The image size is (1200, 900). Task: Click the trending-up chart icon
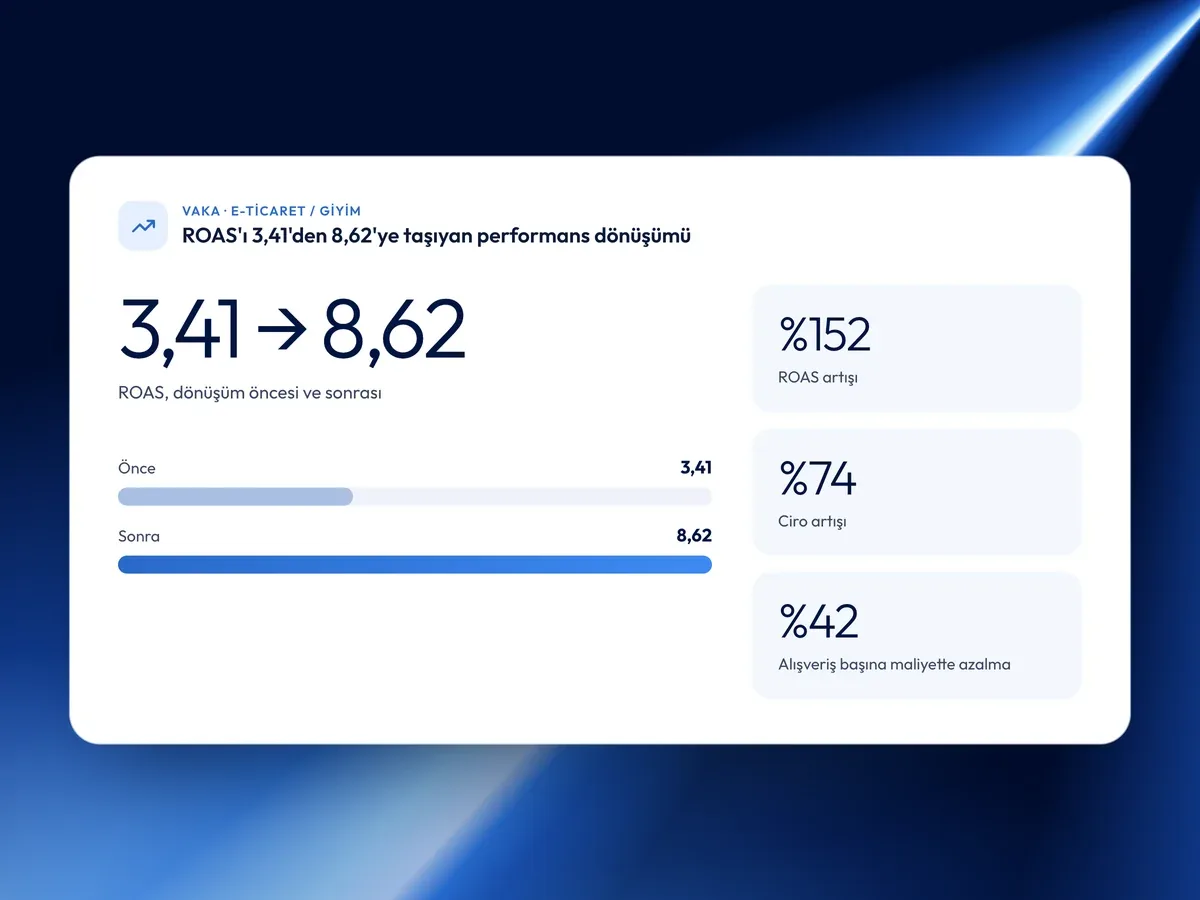pos(143,226)
